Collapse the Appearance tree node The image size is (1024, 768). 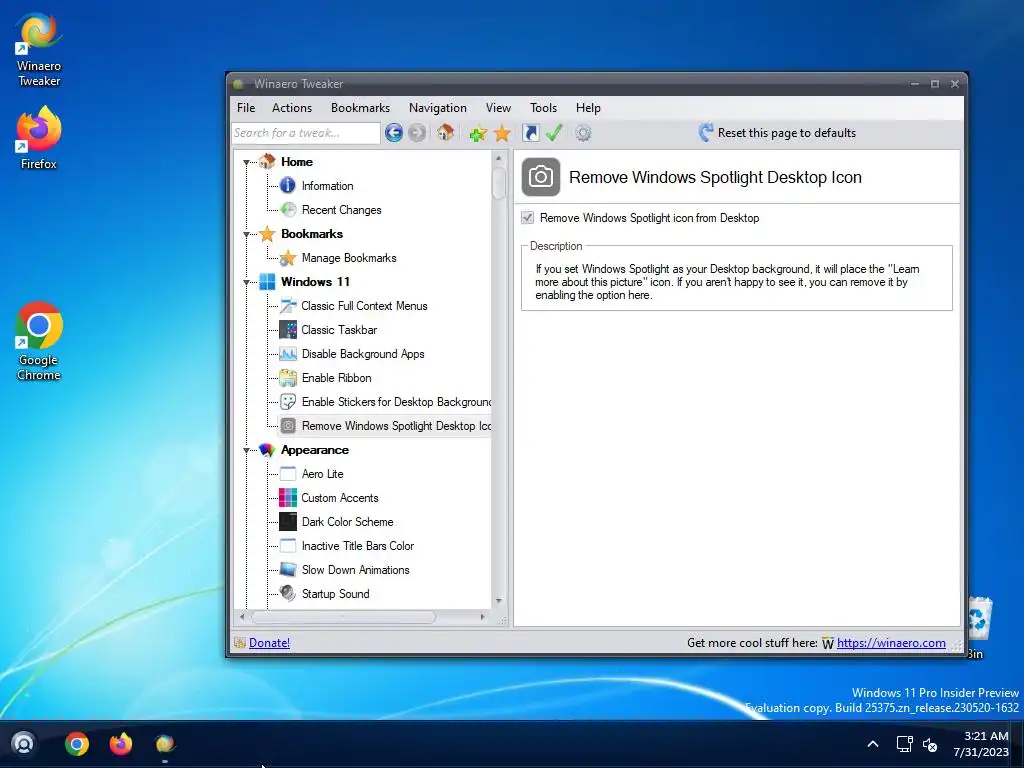[x=247, y=450]
